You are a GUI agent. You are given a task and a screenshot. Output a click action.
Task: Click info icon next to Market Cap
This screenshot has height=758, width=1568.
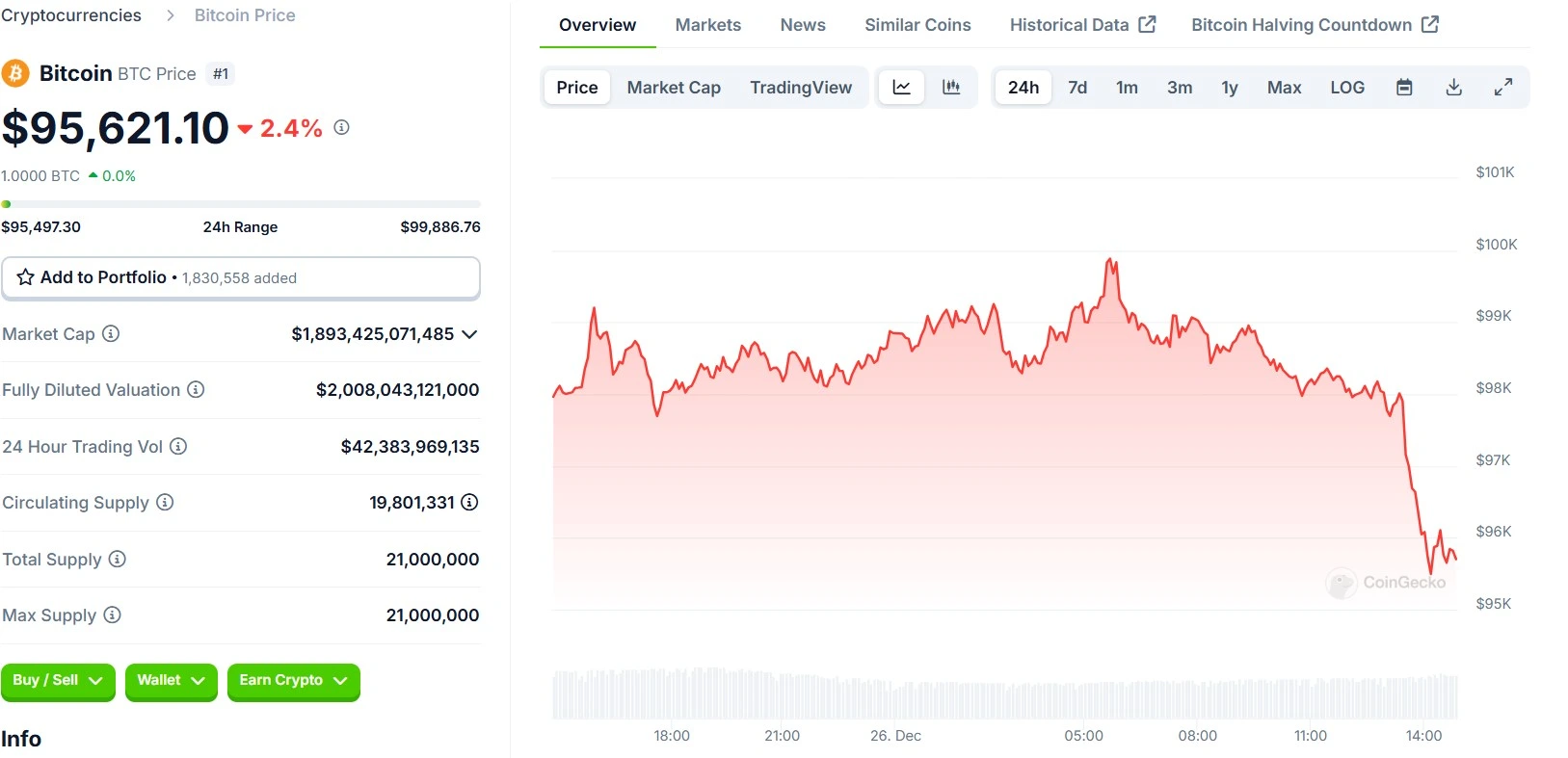pyautogui.click(x=111, y=334)
